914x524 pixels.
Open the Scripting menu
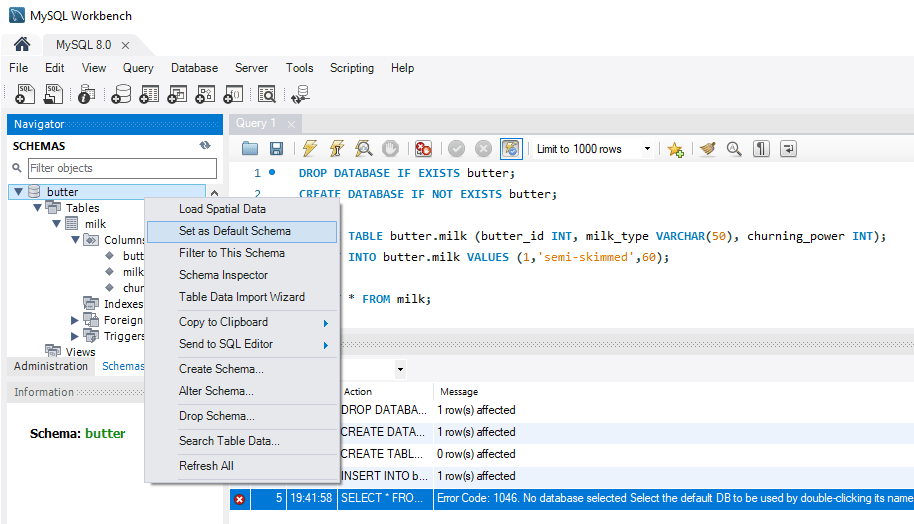pyautogui.click(x=351, y=68)
